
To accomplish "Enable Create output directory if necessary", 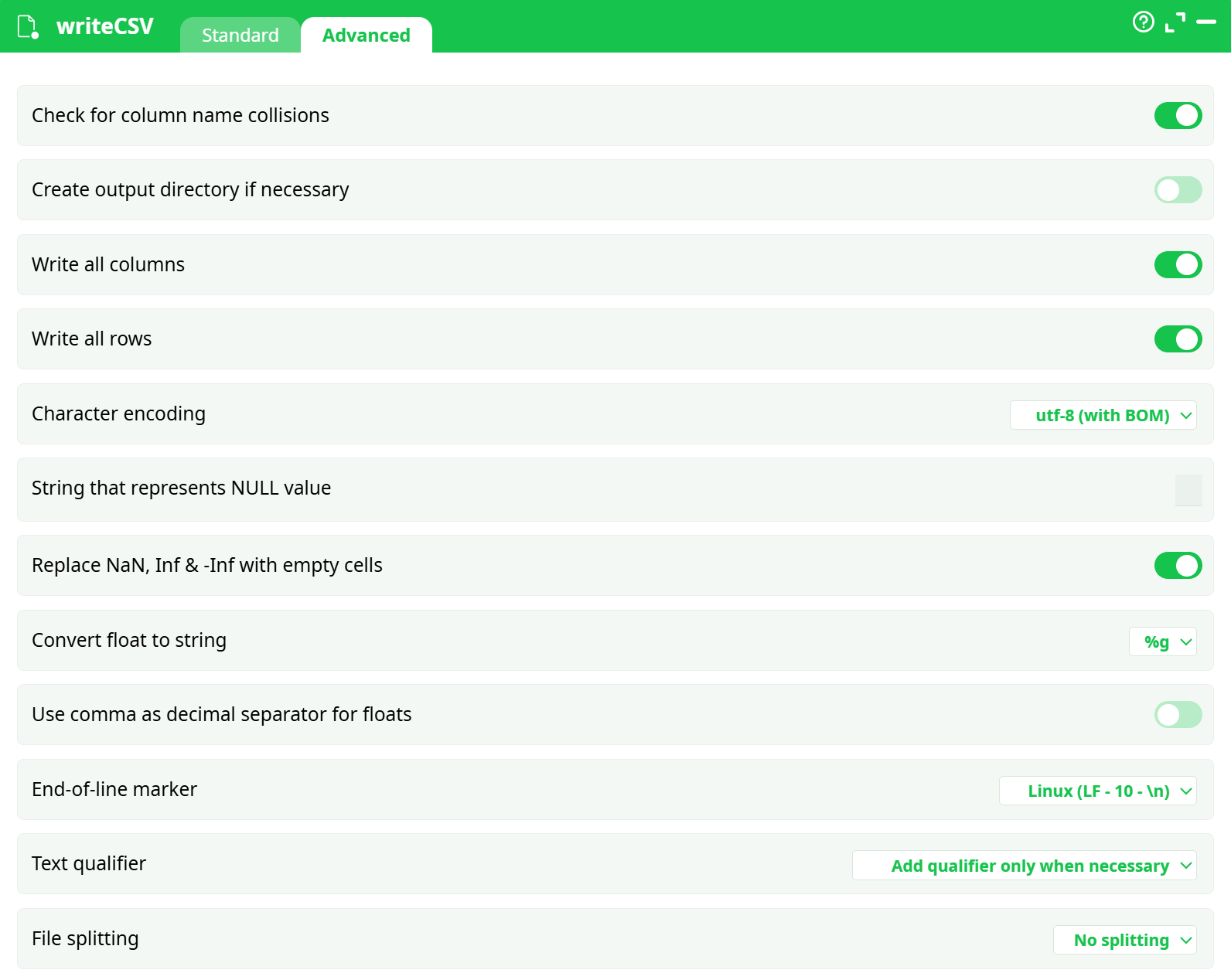I will tap(1177, 190).
